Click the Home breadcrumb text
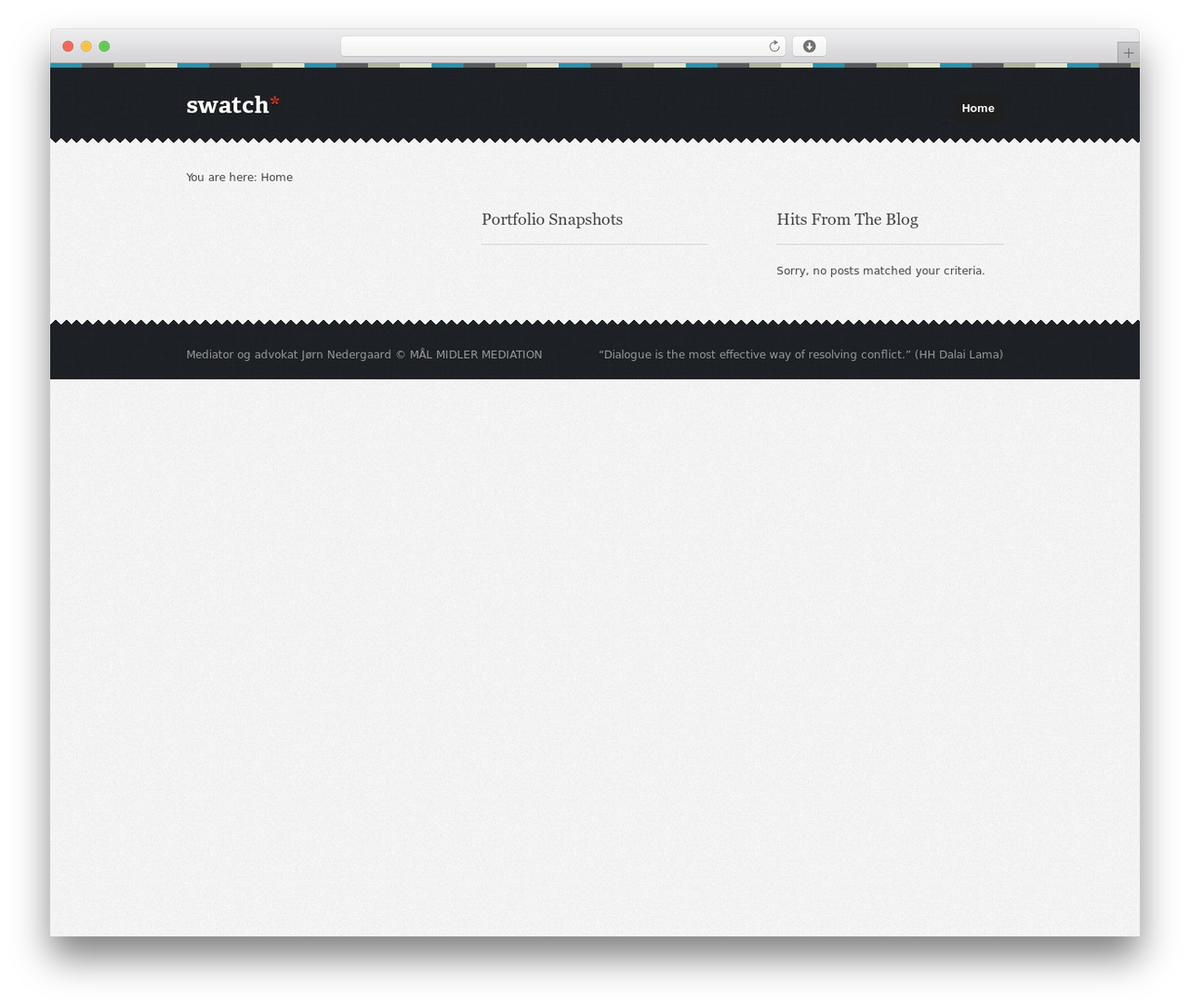The image size is (1190, 1008). [x=276, y=178]
